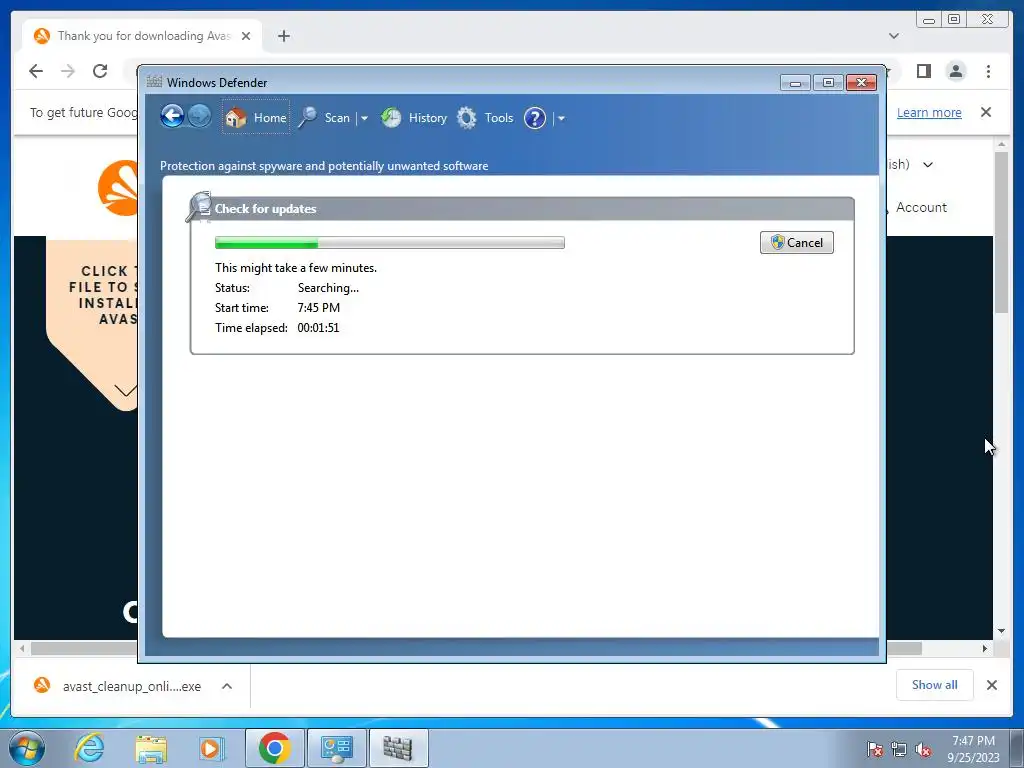Click Windows Defender forward arrow button
Viewport: 1024px width, 768px height.
click(x=199, y=117)
